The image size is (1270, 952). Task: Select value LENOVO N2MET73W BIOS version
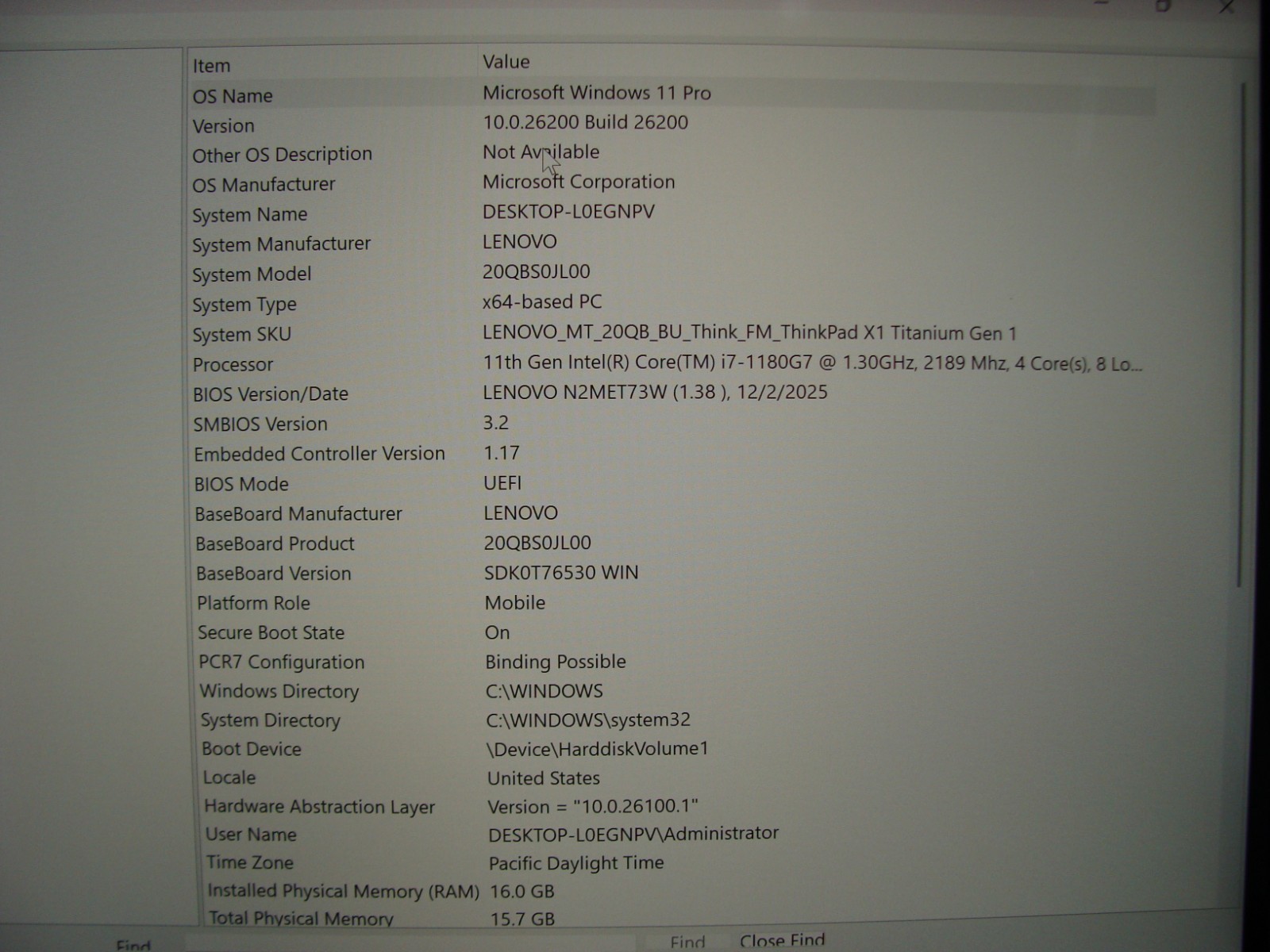point(655,393)
